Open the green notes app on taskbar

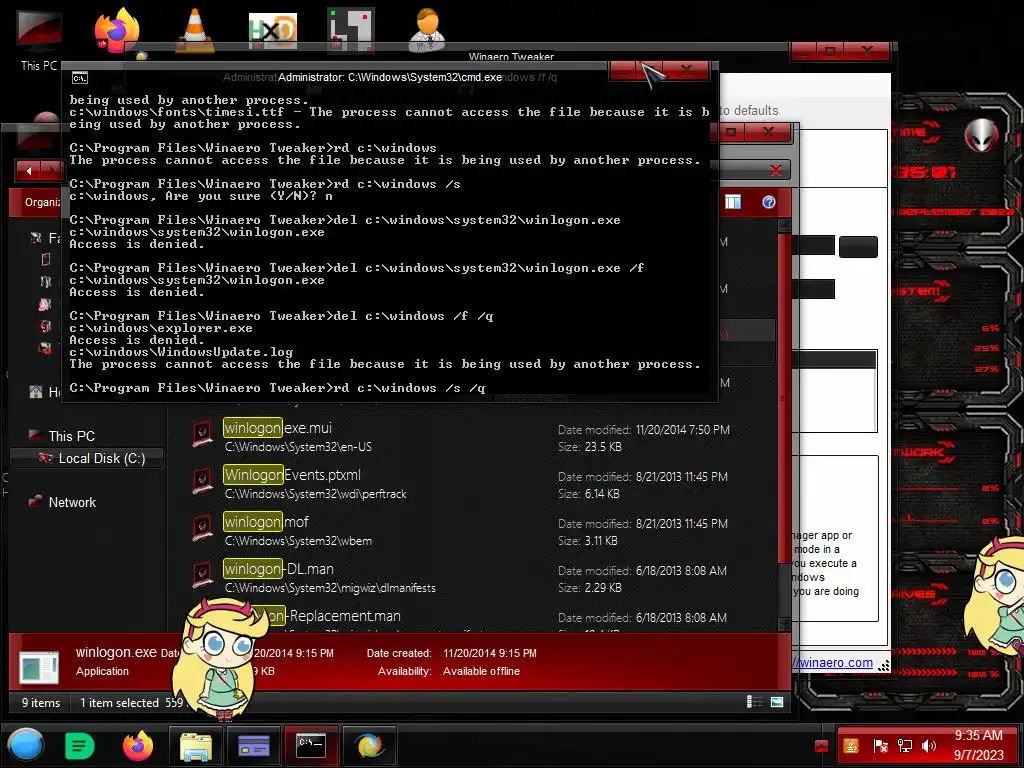[80, 746]
